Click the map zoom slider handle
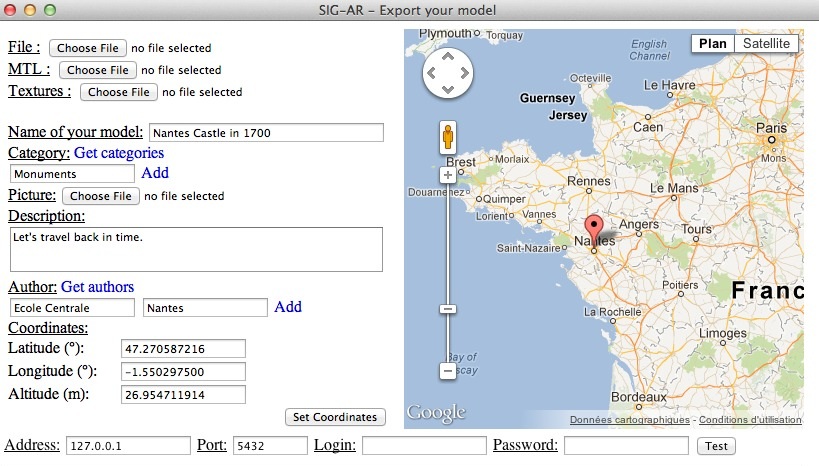The width and height of the screenshot is (819, 466). [x=448, y=309]
